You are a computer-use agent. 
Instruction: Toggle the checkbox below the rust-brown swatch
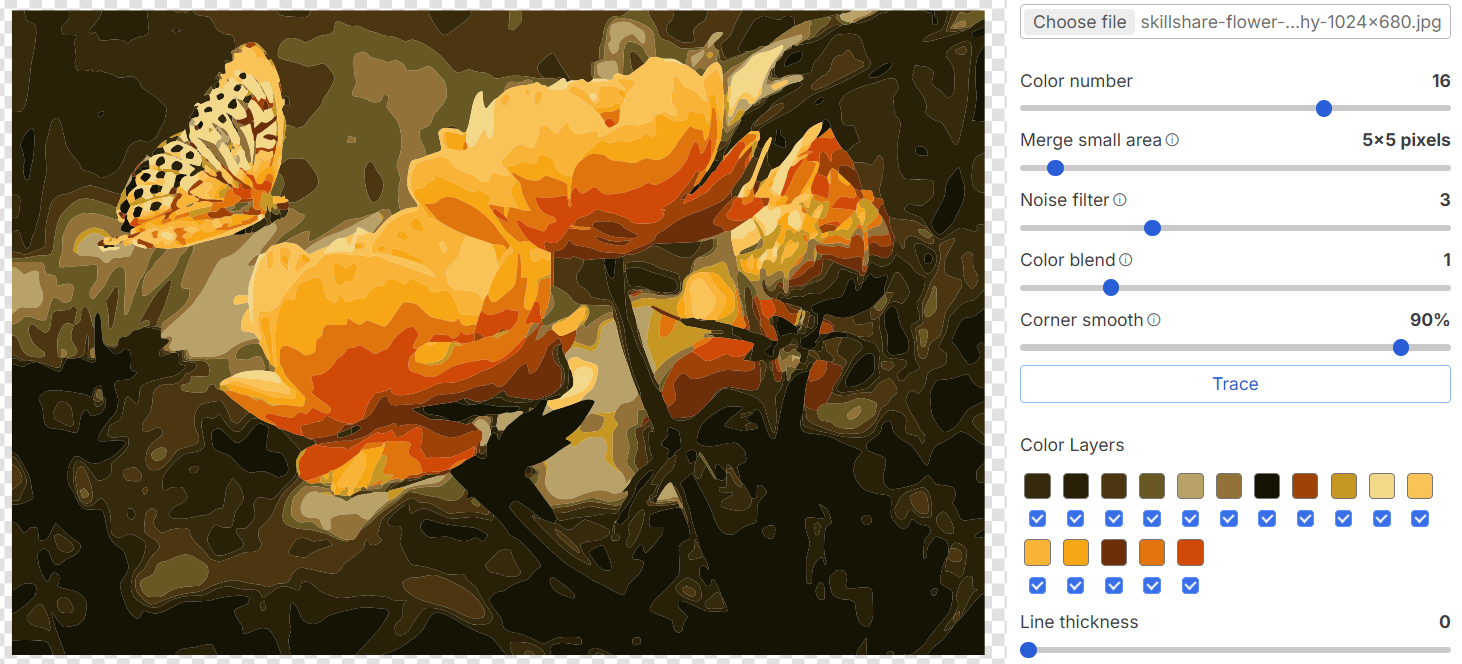coord(1305,519)
